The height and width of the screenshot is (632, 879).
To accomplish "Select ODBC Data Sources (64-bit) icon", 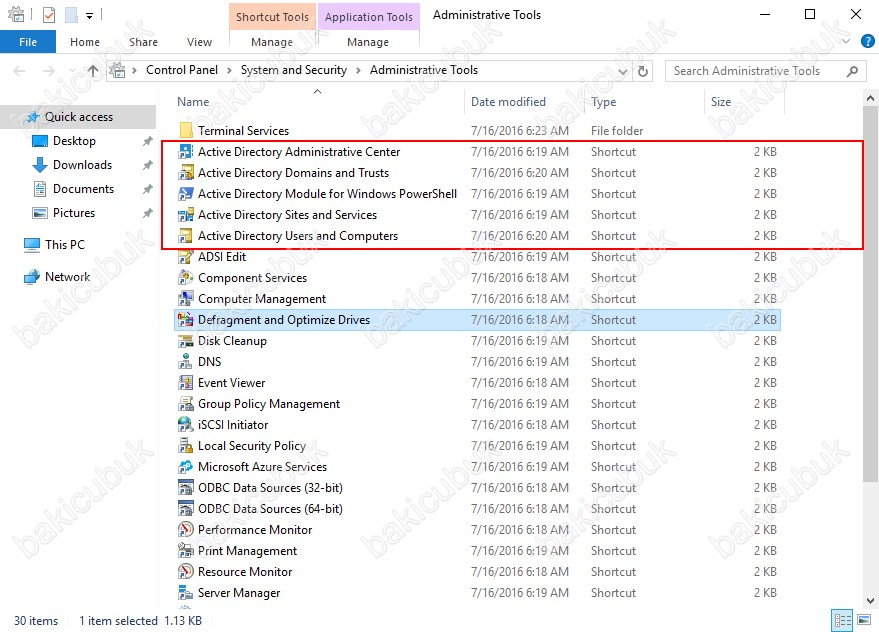I will tap(186, 509).
